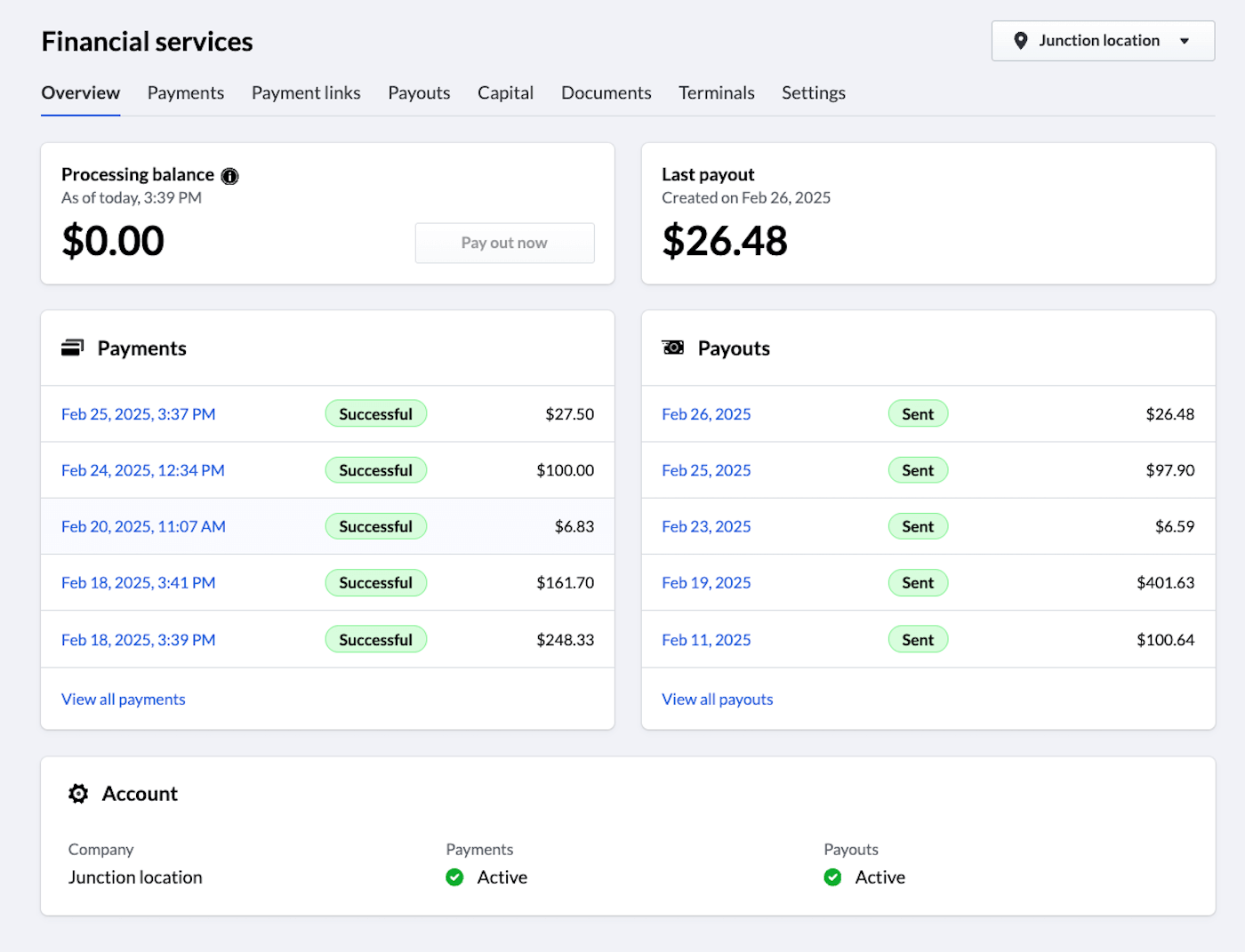Image resolution: width=1245 pixels, height=952 pixels.
Task: Click the Successful badge for the $6.83 payment
Action: [375, 527]
